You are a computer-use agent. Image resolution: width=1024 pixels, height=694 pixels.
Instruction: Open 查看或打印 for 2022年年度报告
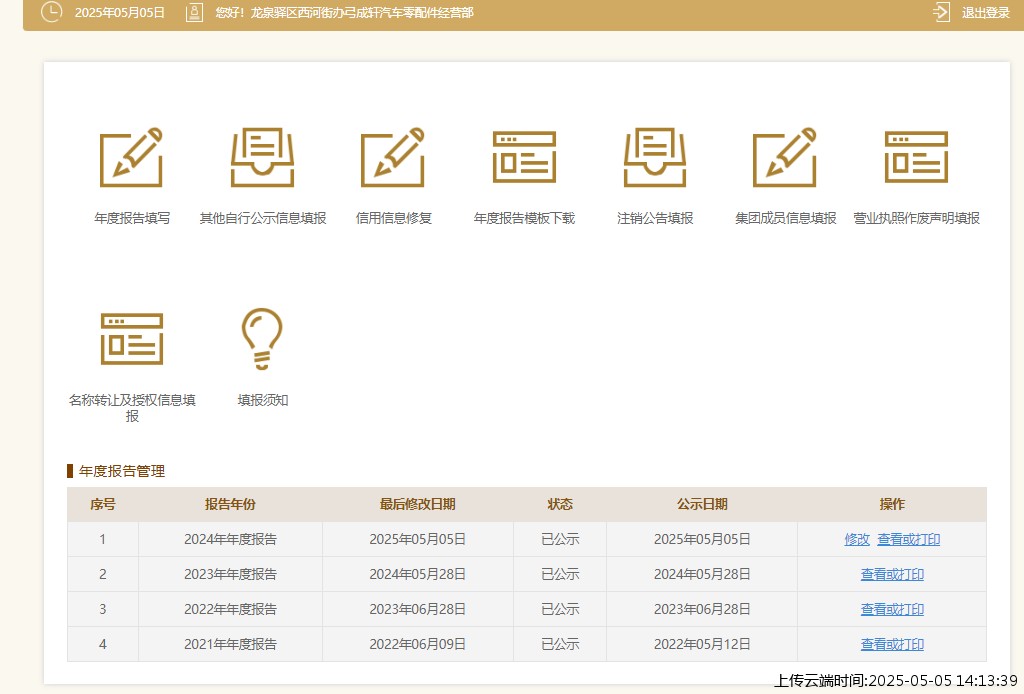click(892, 609)
